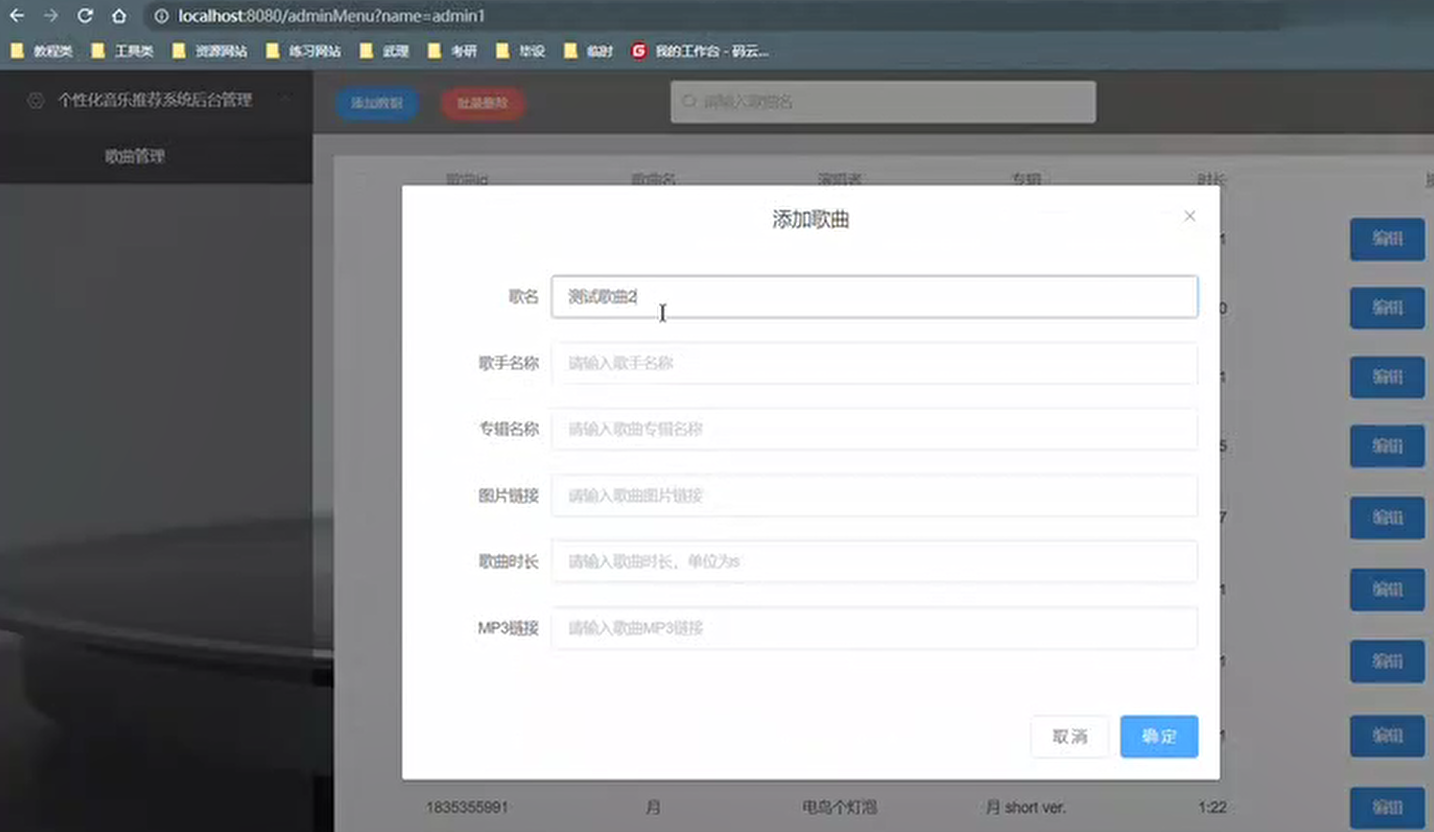Collapse the 个性化音乐推荐系统后台管理 menu chevron
This screenshot has height=832, width=1434.
[x=286, y=99]
